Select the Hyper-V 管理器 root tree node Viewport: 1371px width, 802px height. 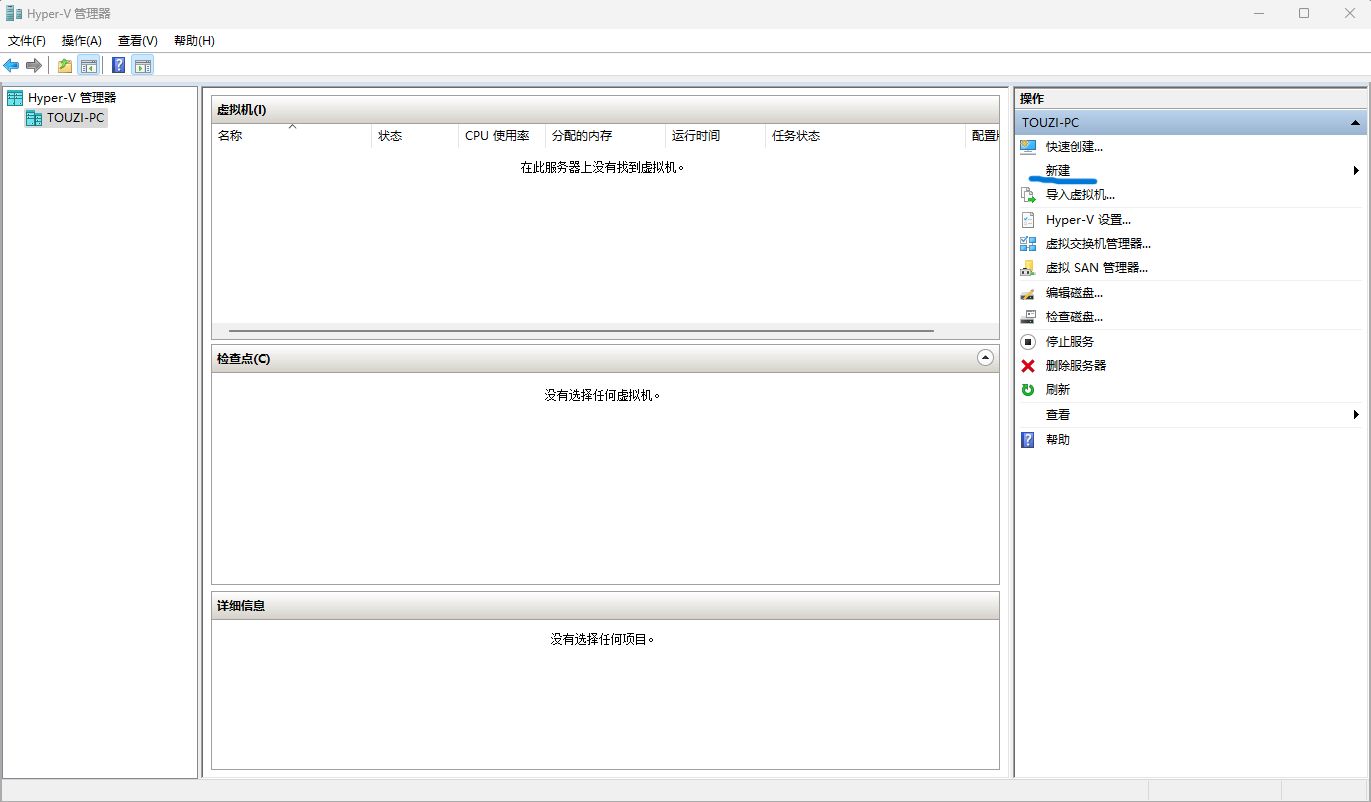[62, 98]
